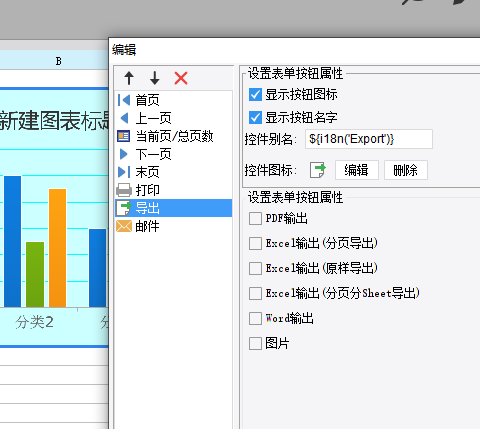This screenshot has height=429, width=480.
Task: Select highlighted 导出 row text
Action: point(147,208)
